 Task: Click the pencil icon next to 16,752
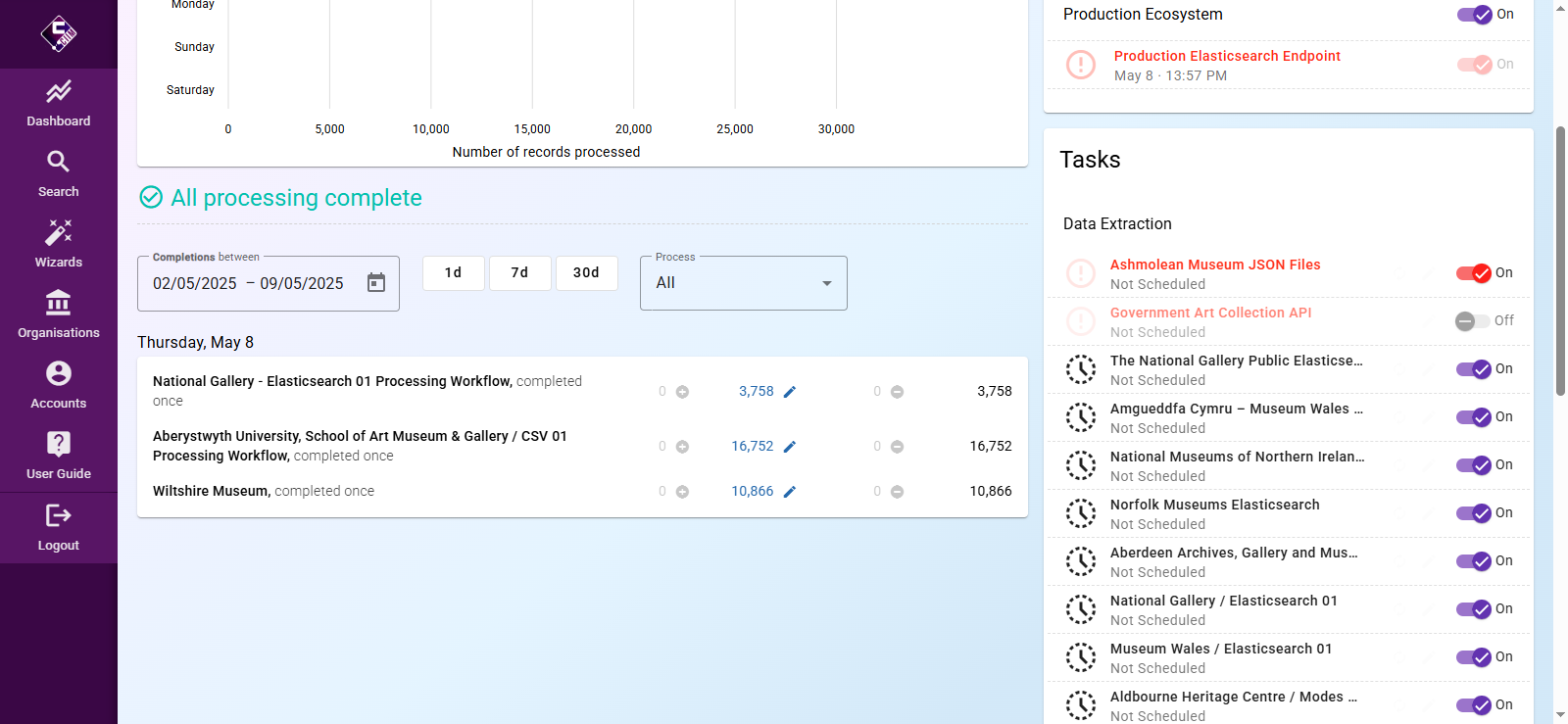point(790,447)
